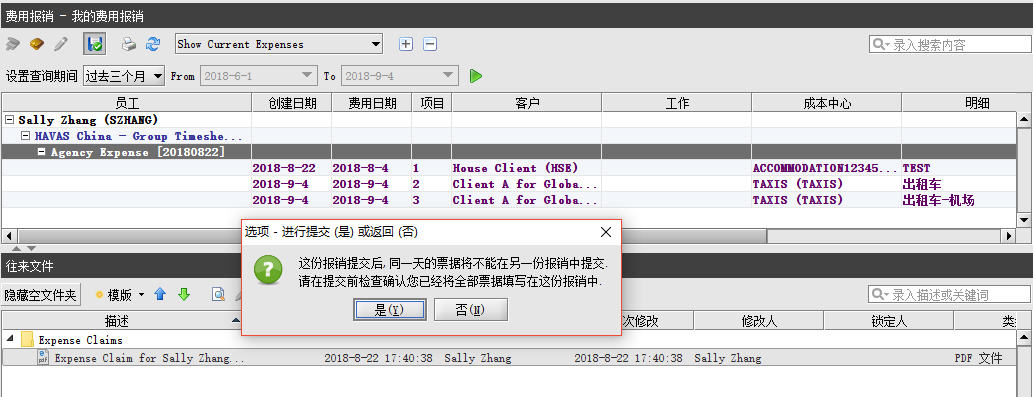Screen dimensions: 1033x397
Task: Collapse the Agency Expense [20180822] node
Action: [42, 152]
